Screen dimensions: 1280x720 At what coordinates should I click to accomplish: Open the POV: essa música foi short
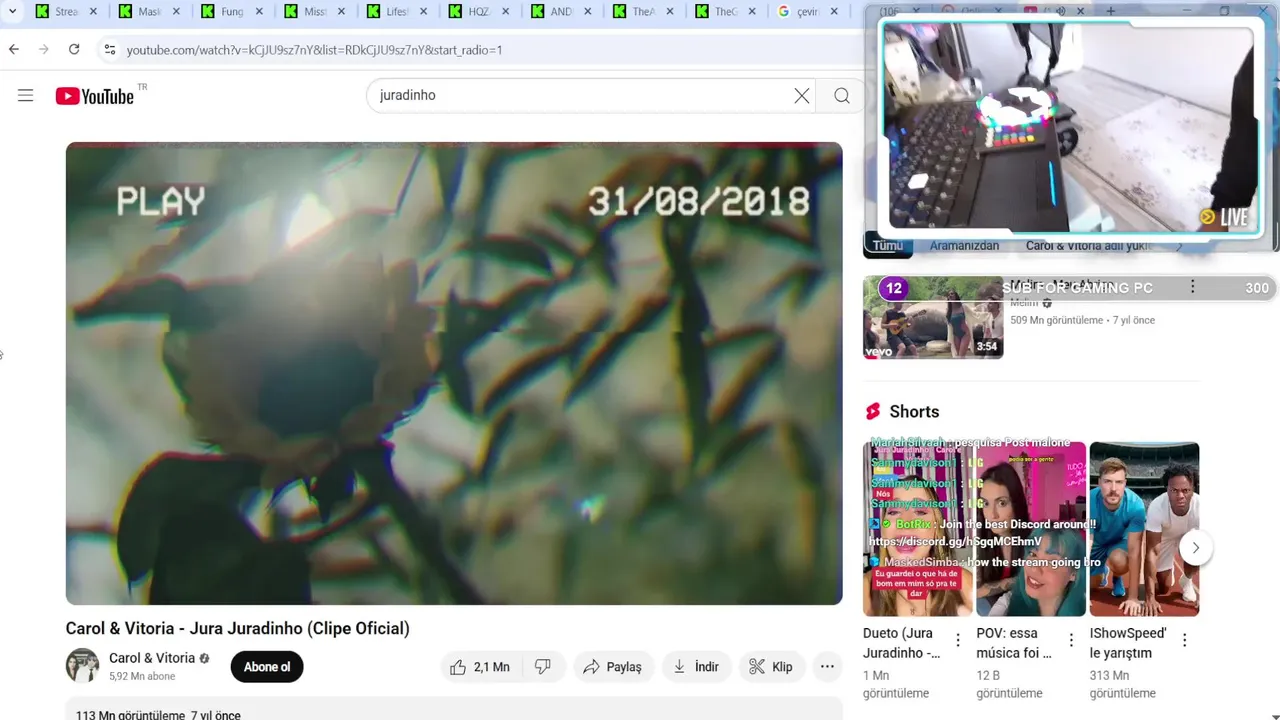(1031, 529)
